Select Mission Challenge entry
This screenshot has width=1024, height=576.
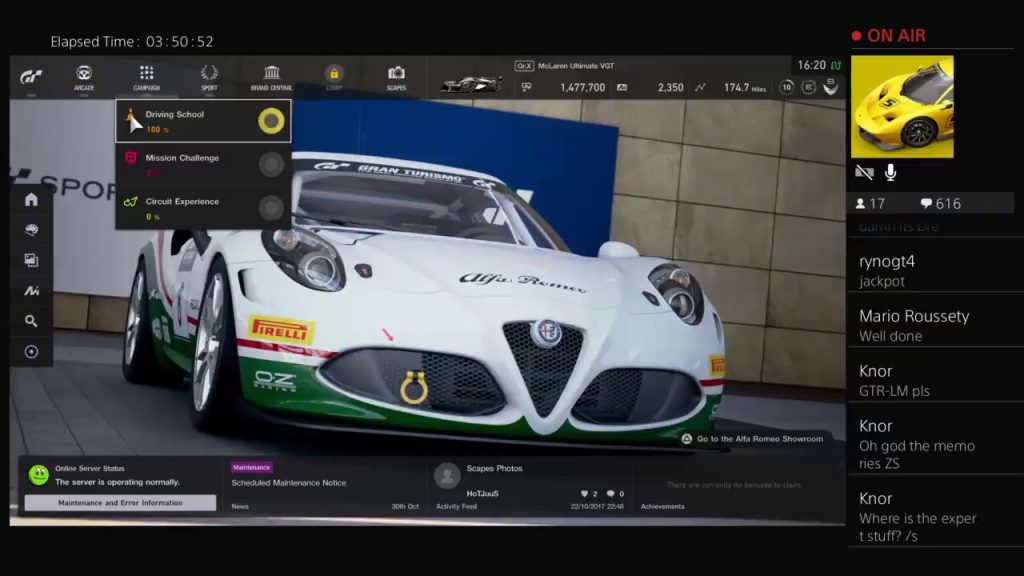tap(203, 165)
